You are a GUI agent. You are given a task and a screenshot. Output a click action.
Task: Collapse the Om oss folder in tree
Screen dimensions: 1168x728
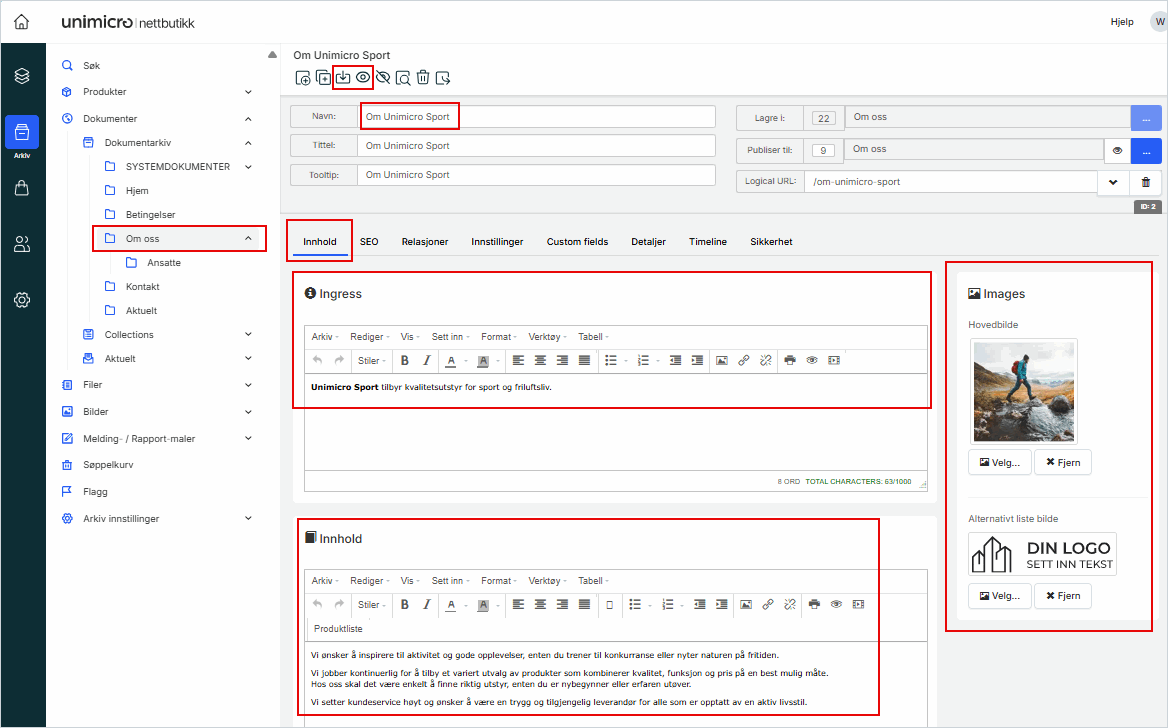pos(248,239)
